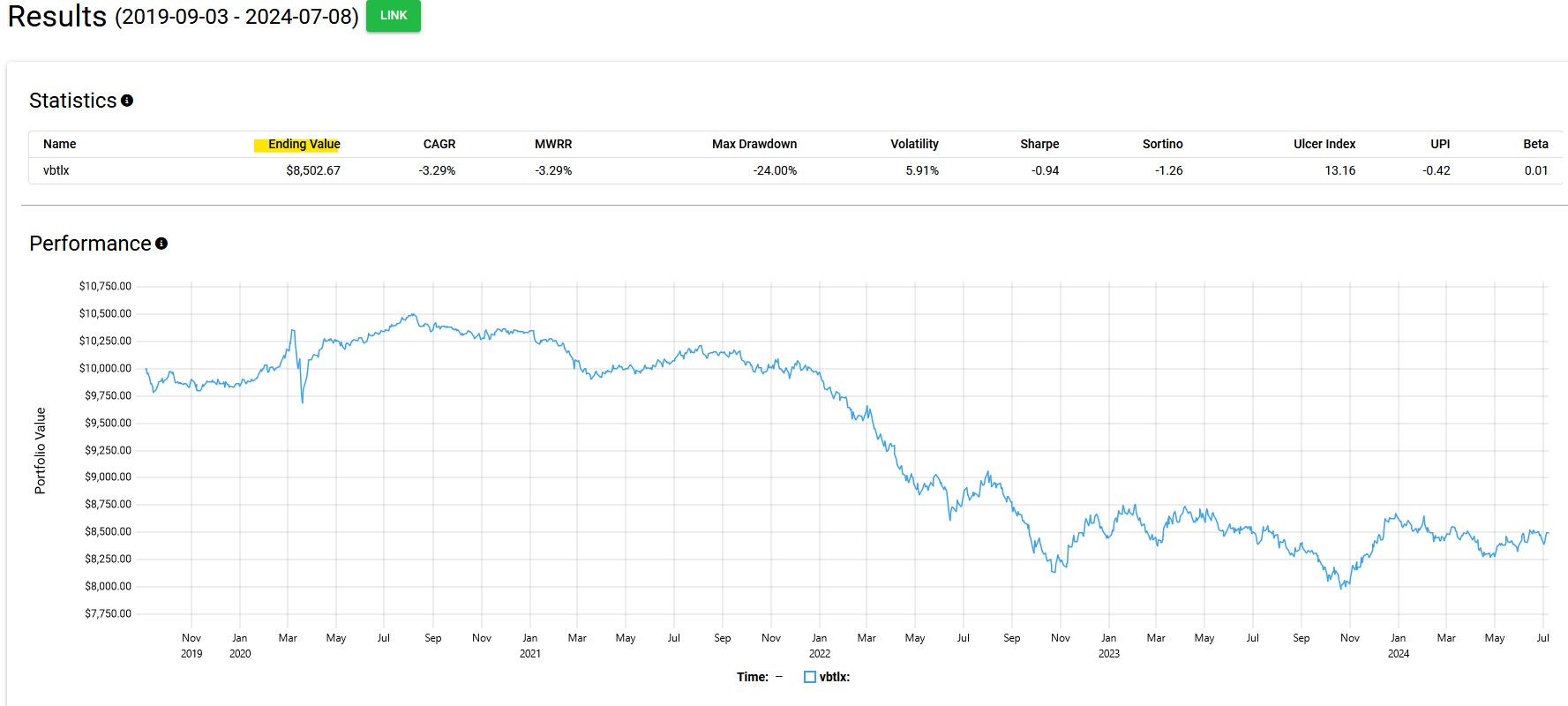This screenshot has height=706, width=1568.
Task: Sort table by Beta column
Action: 1535,144
